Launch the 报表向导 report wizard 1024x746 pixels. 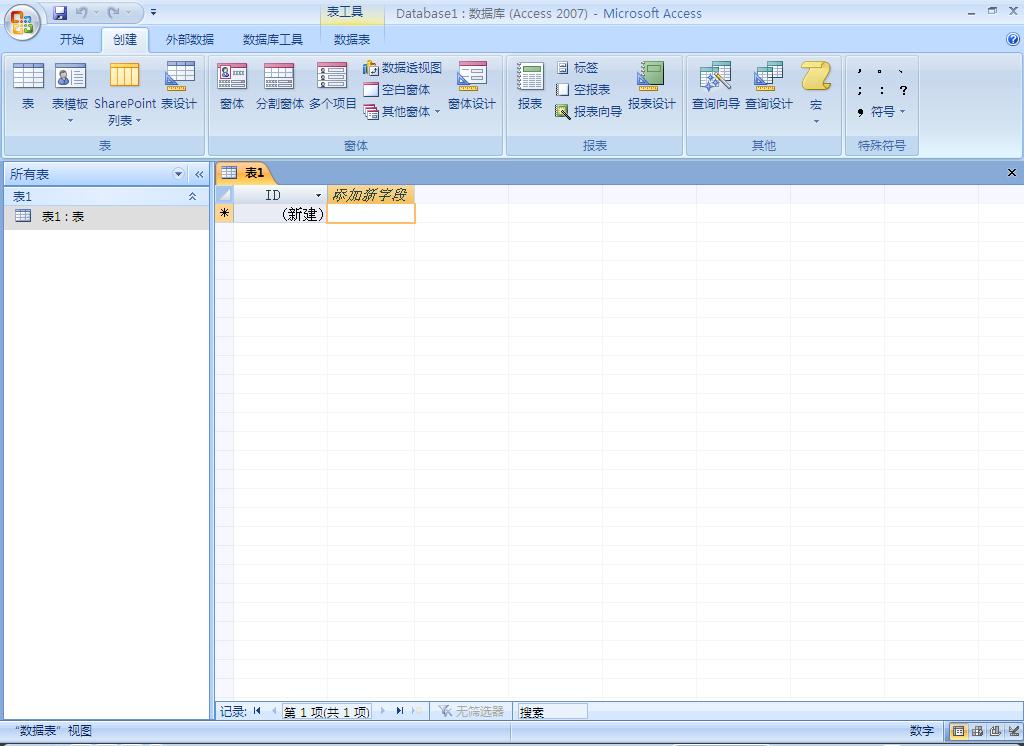588,112
